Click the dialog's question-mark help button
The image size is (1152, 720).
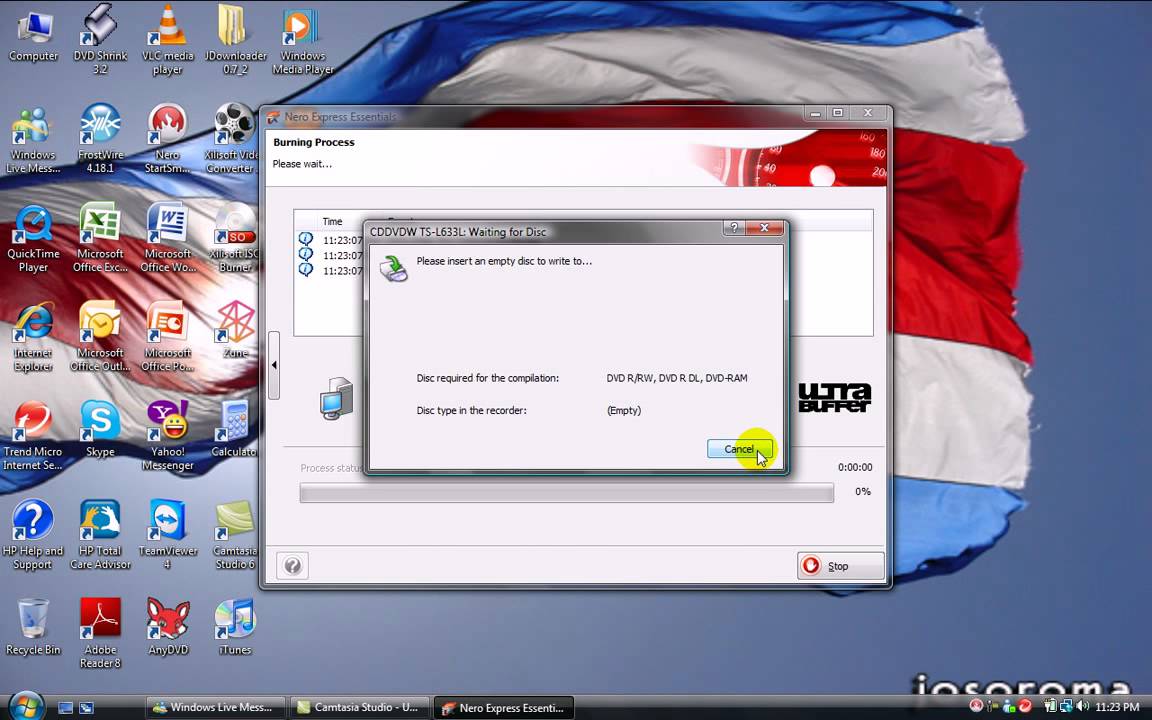[734, 228]
